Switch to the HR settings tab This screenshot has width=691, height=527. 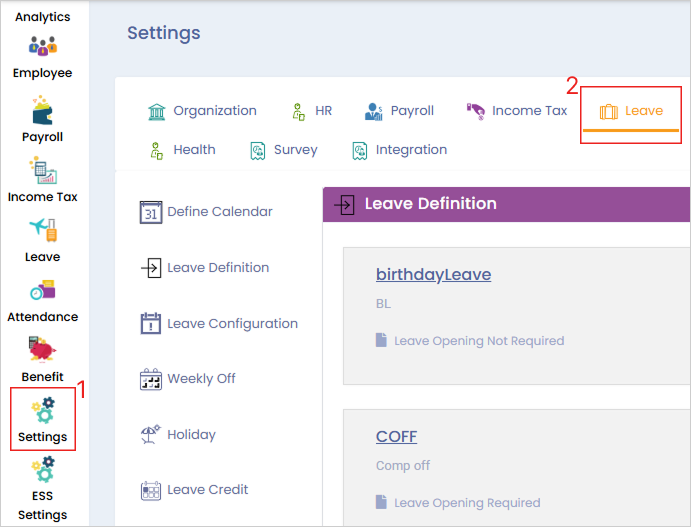coord(311,111)
